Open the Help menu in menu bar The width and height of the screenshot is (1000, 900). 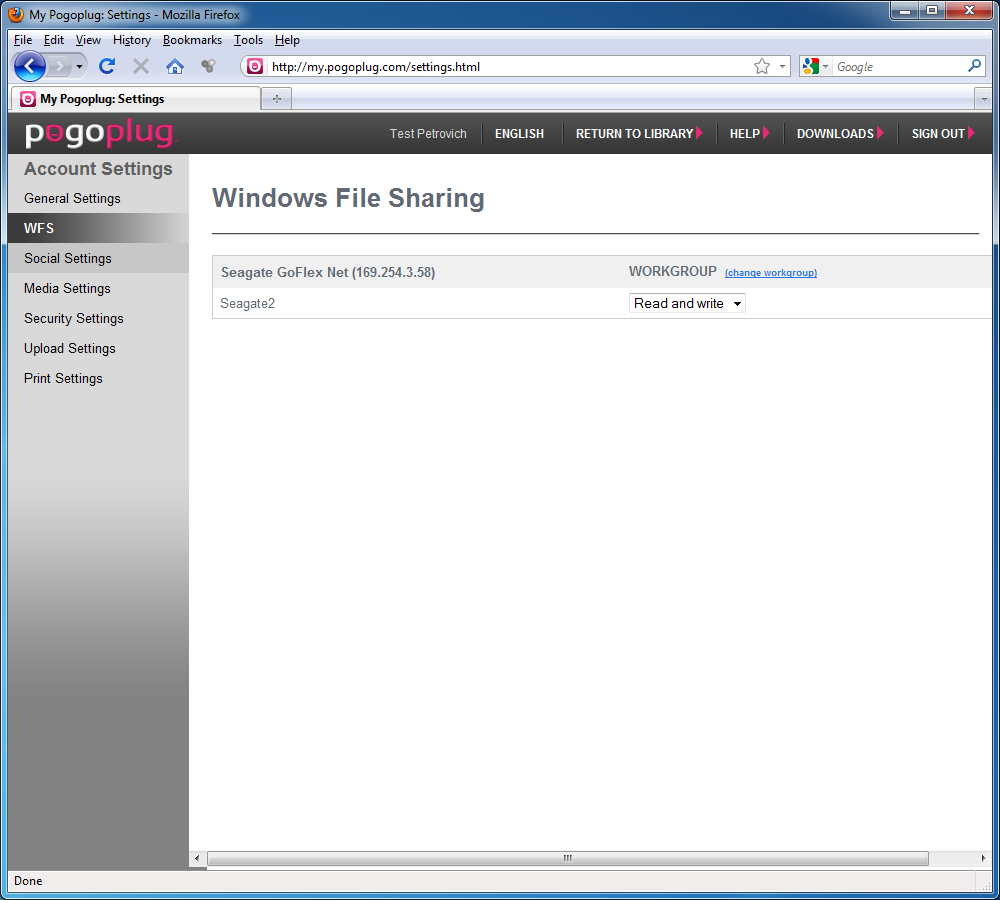[x=287, y=40]
